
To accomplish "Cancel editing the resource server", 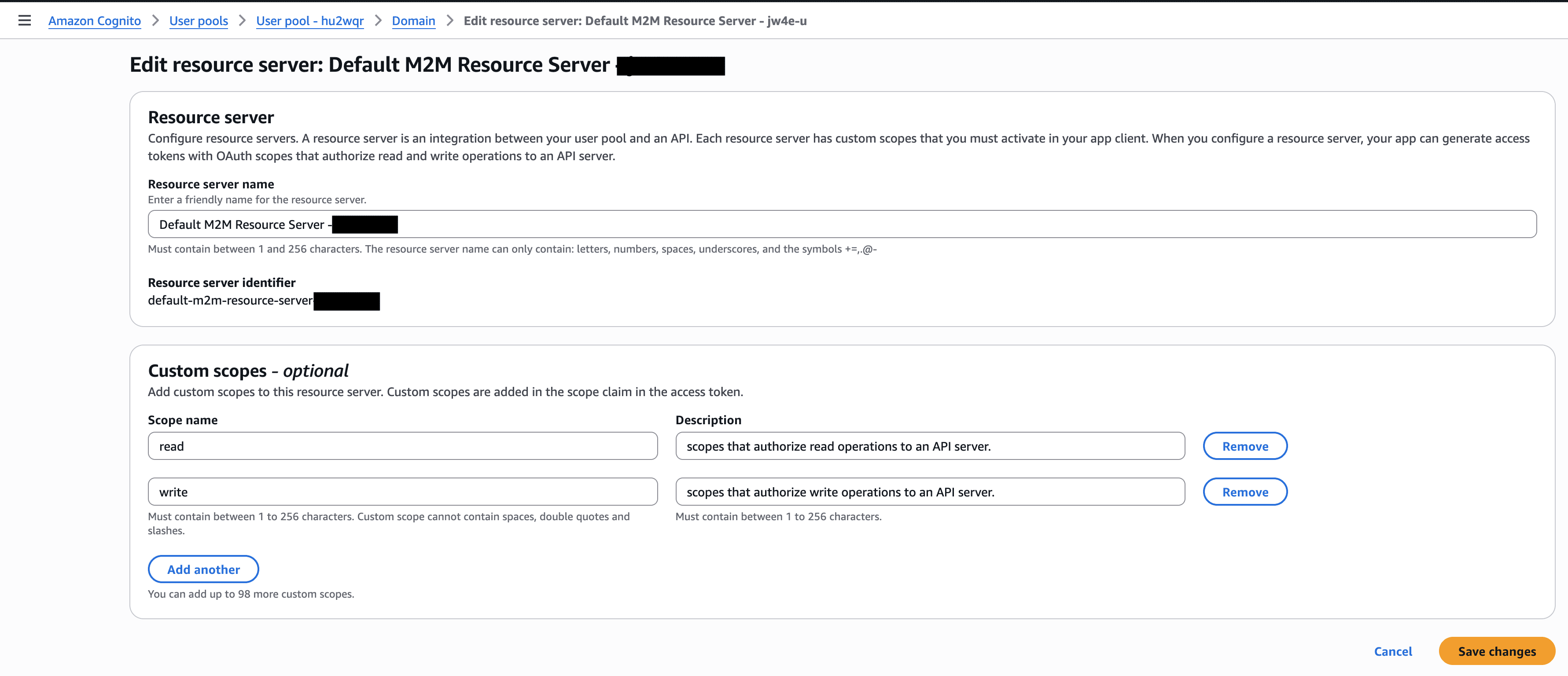I will coord(1393,651).
